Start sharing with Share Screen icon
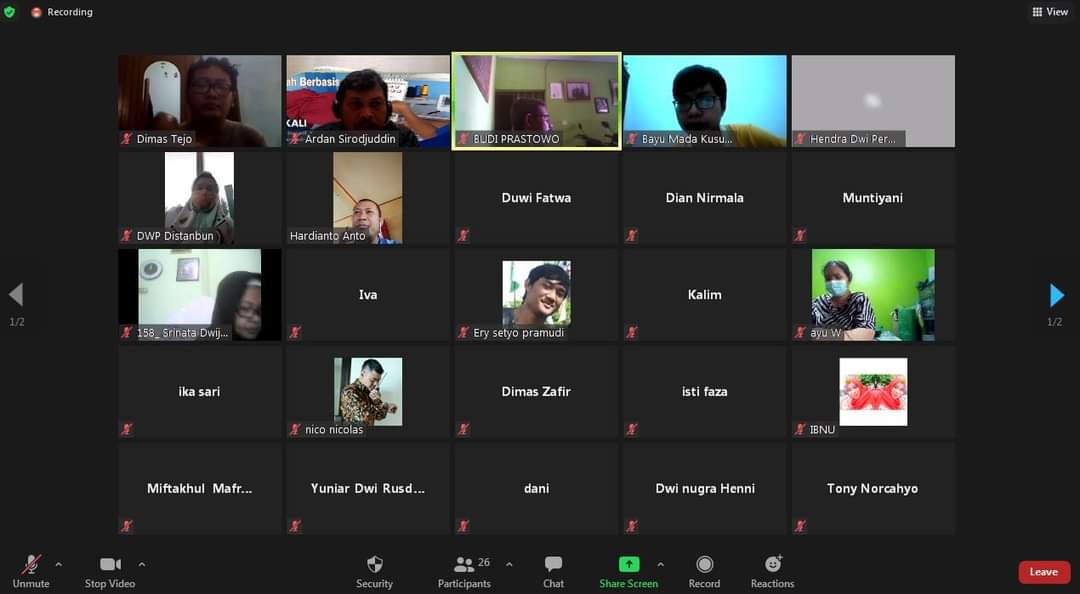The width and height of the screenshot is (1080, 594). [628, 564]
